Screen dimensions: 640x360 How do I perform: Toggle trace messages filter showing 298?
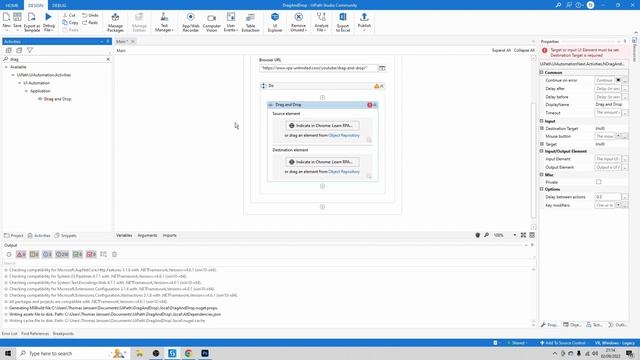62,254
